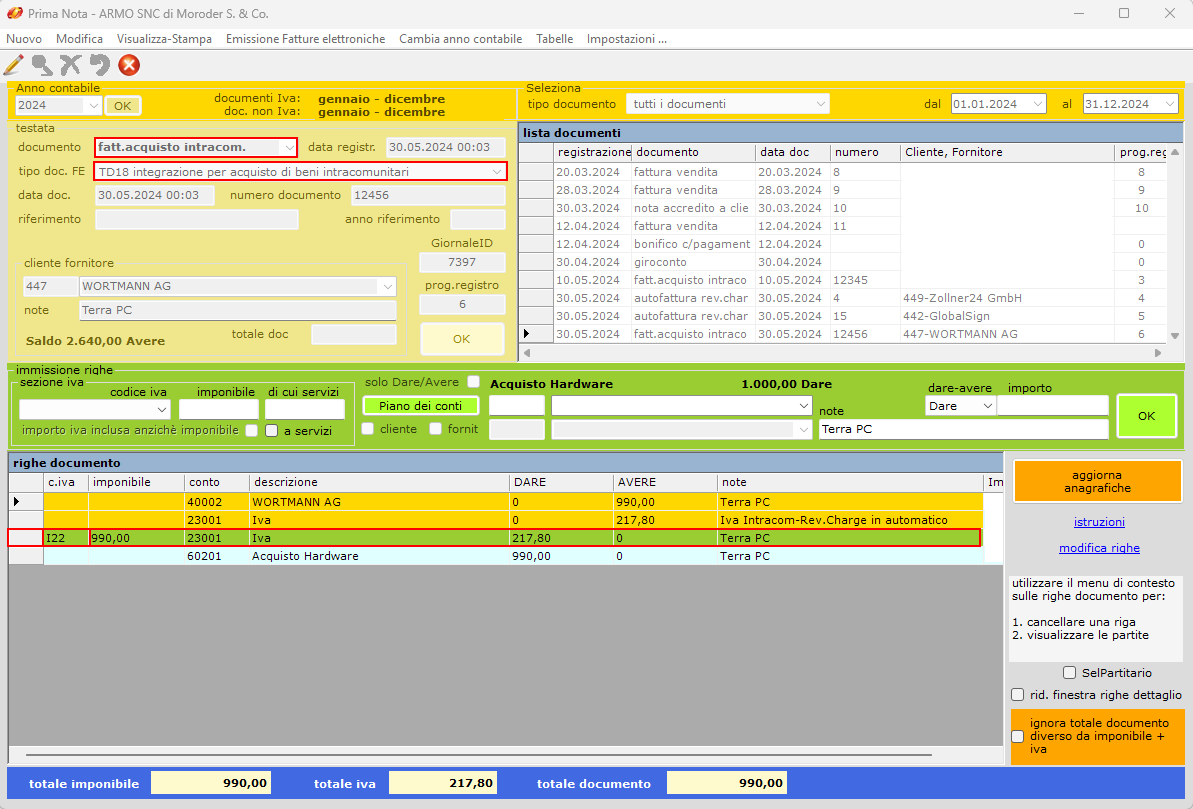Image resolution: width=1193 pixels, height=809 pixels.
Task: Click the row pointer arrow beside WORTMANN AG row
Action: [x=16, y=501]
